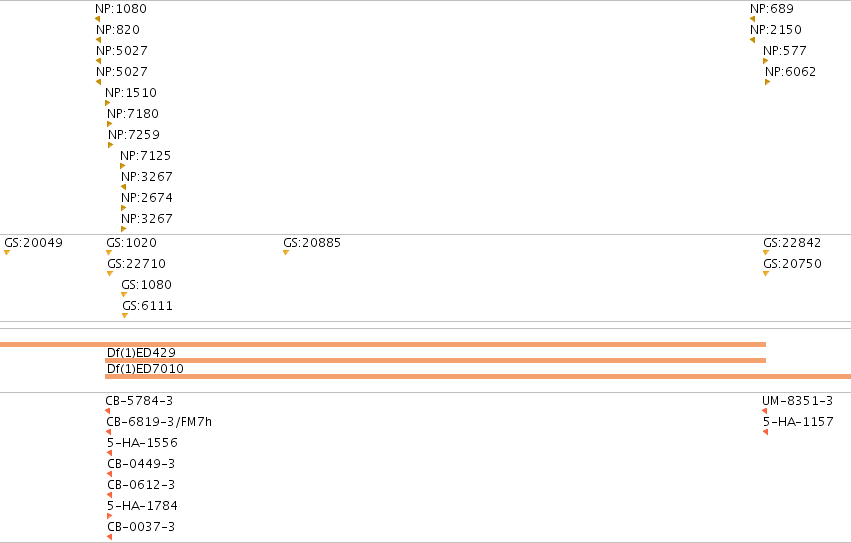Image resolution: width=851 pixels, height=543 pixels.
Task: Open the NP:2150 feature label
Action: (776, 30)
